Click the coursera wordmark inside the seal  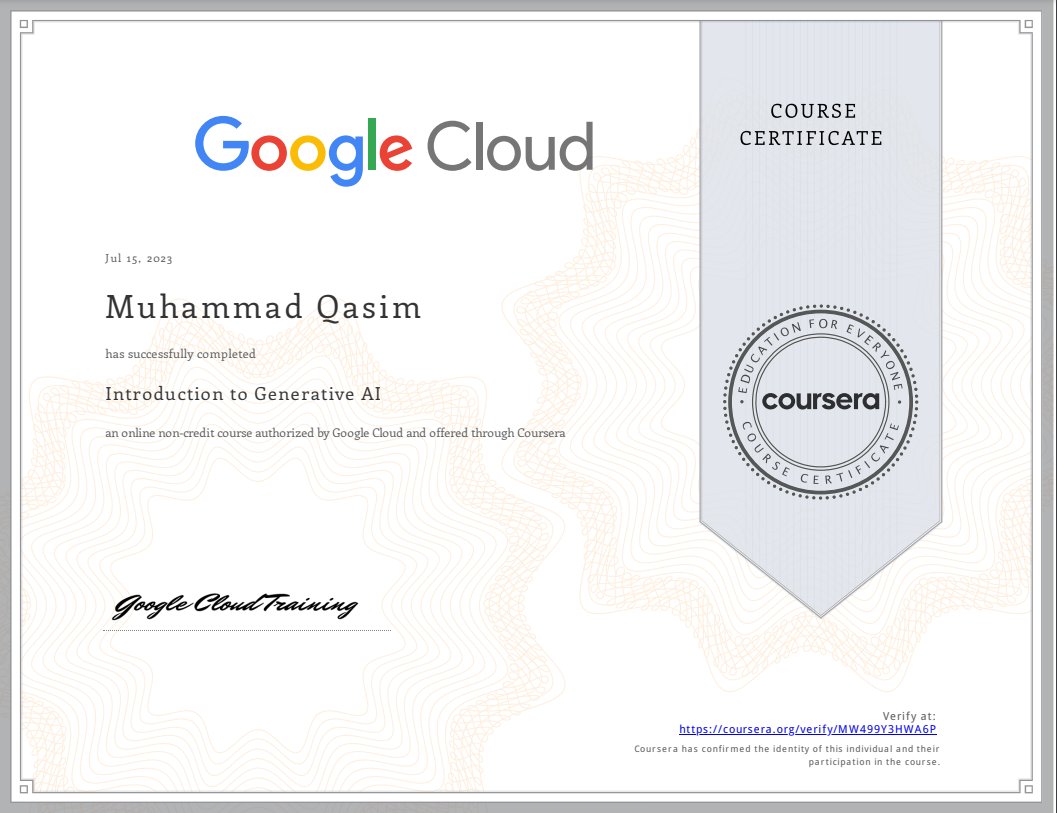820,402
